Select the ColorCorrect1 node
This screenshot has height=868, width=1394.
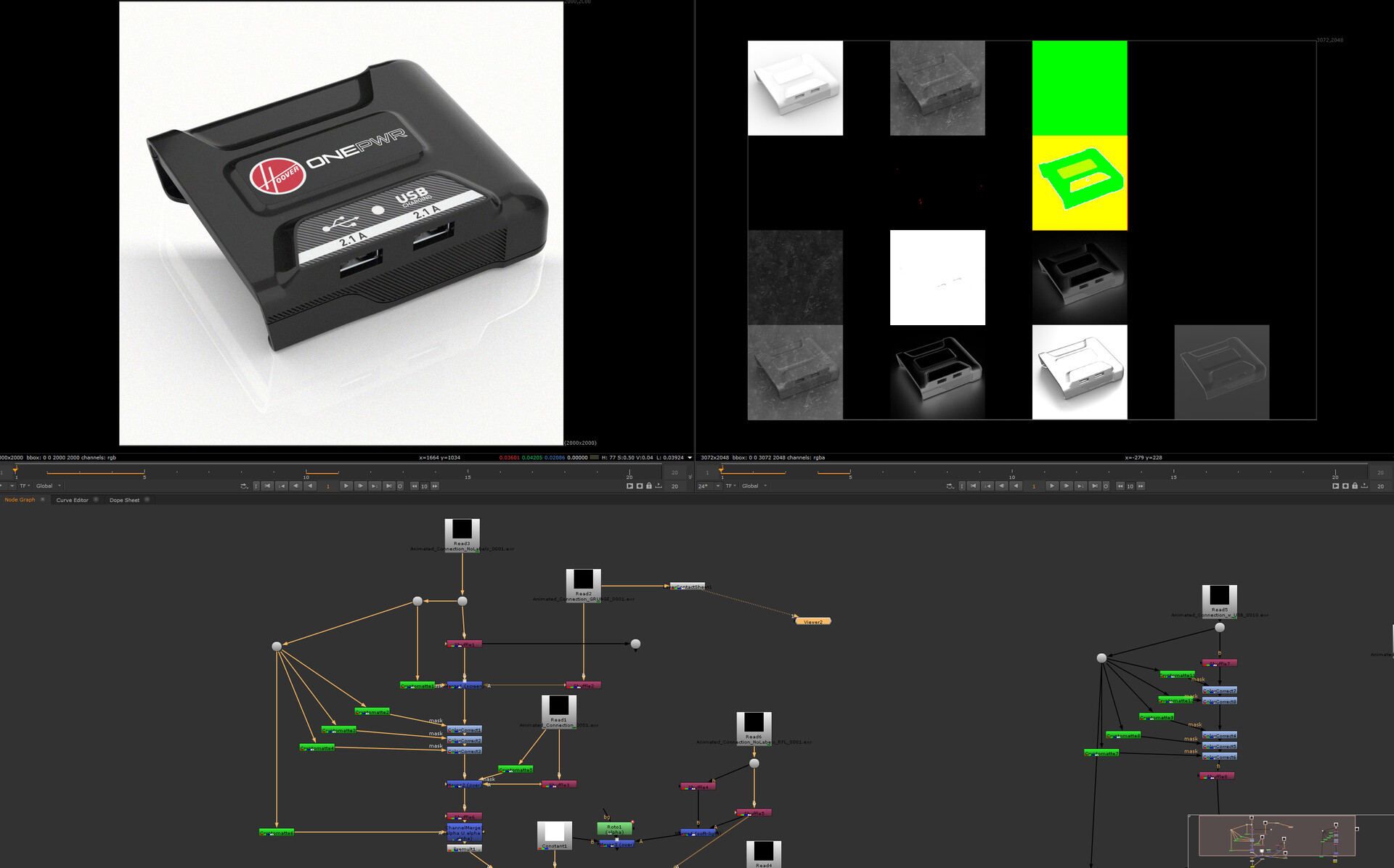(465, 729)
